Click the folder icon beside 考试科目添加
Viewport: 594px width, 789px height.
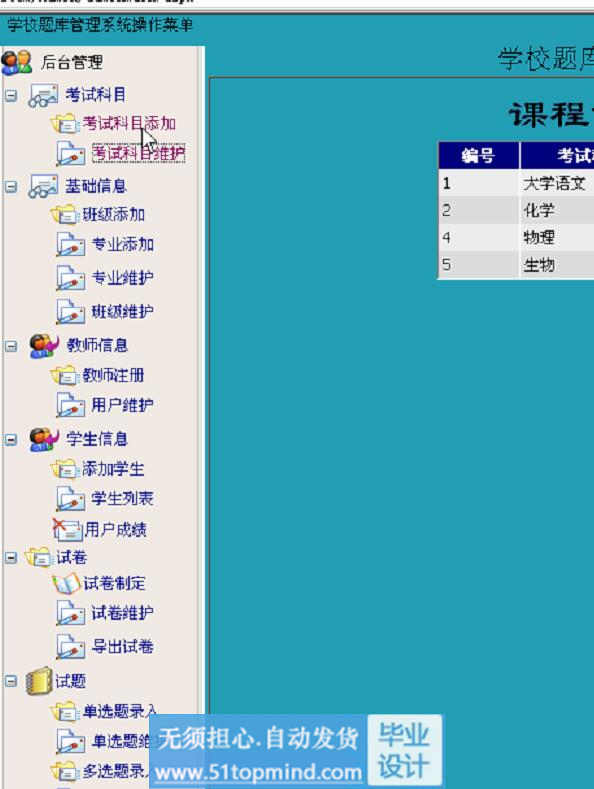tap(65, 123)
